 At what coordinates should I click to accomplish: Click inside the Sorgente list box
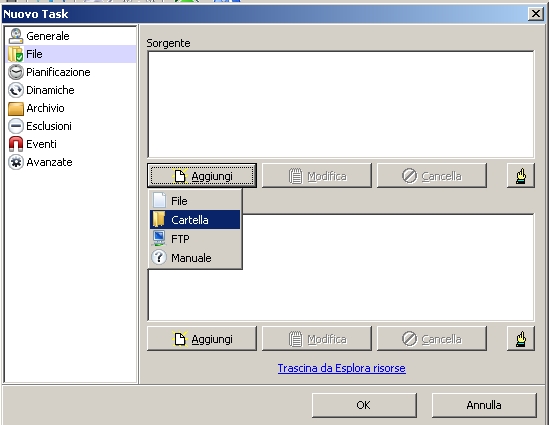[341, 105]
